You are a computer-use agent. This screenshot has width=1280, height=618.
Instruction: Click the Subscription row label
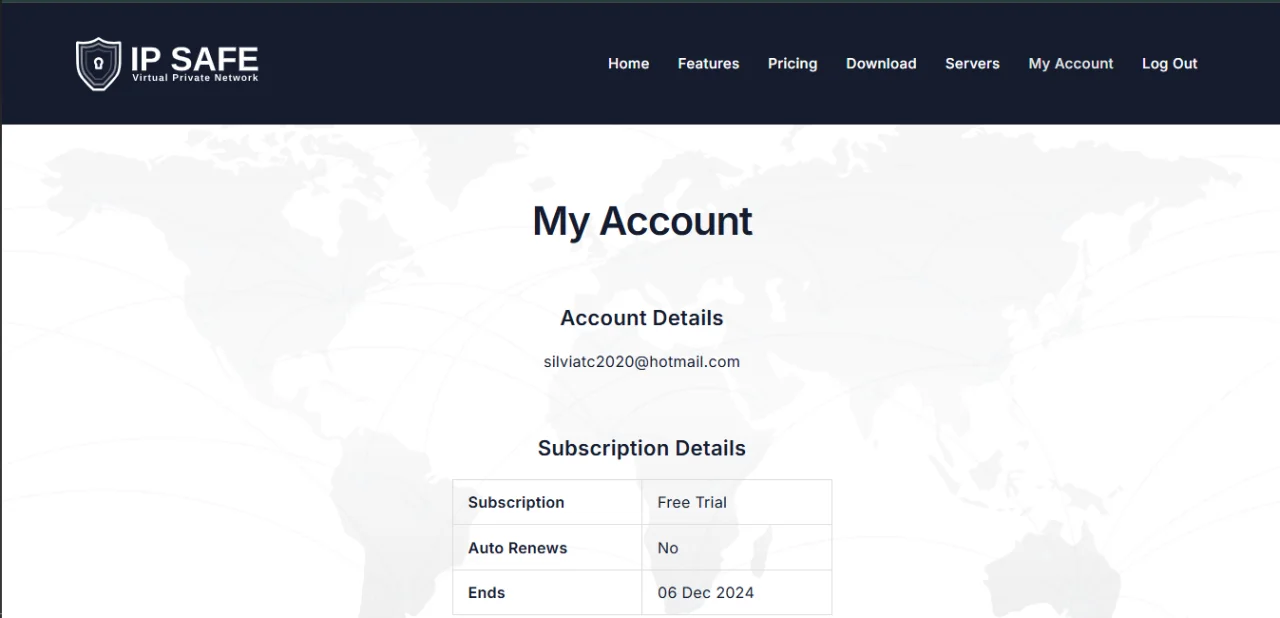516,502
